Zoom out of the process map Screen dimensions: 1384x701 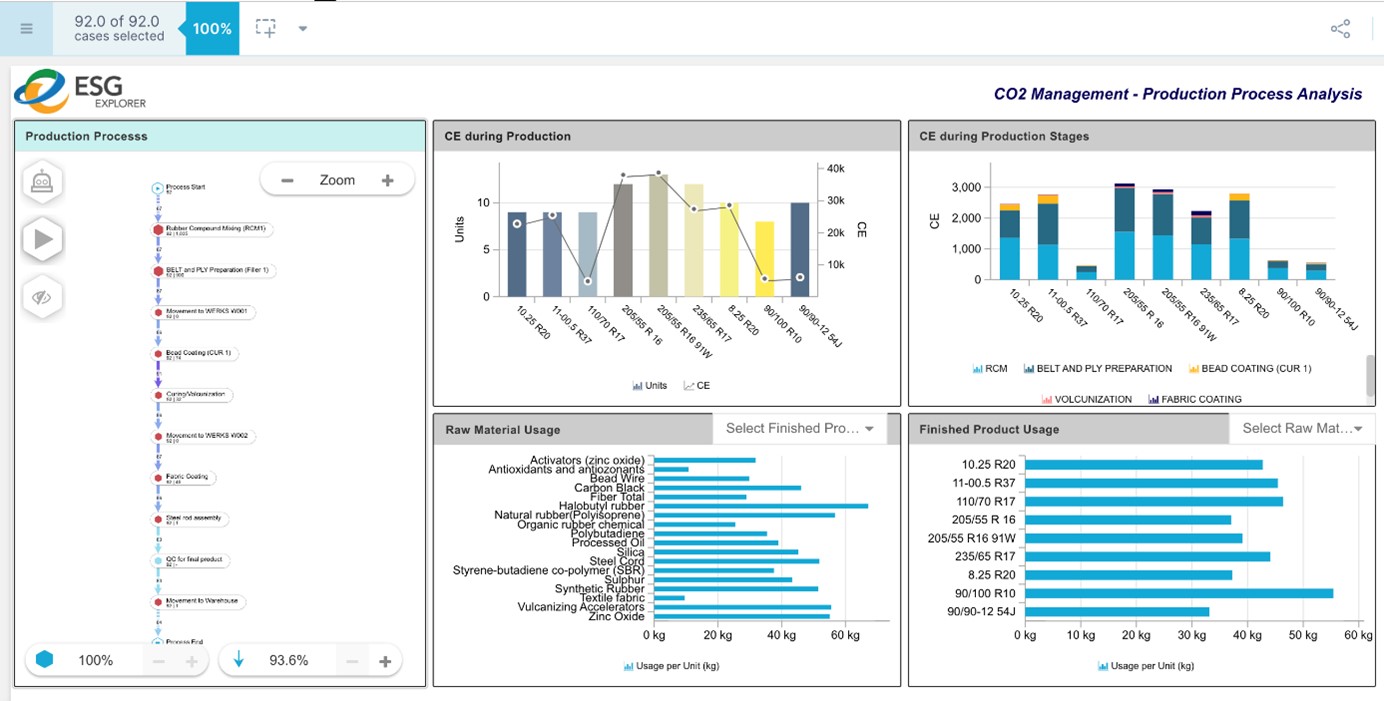pos(287,180)
